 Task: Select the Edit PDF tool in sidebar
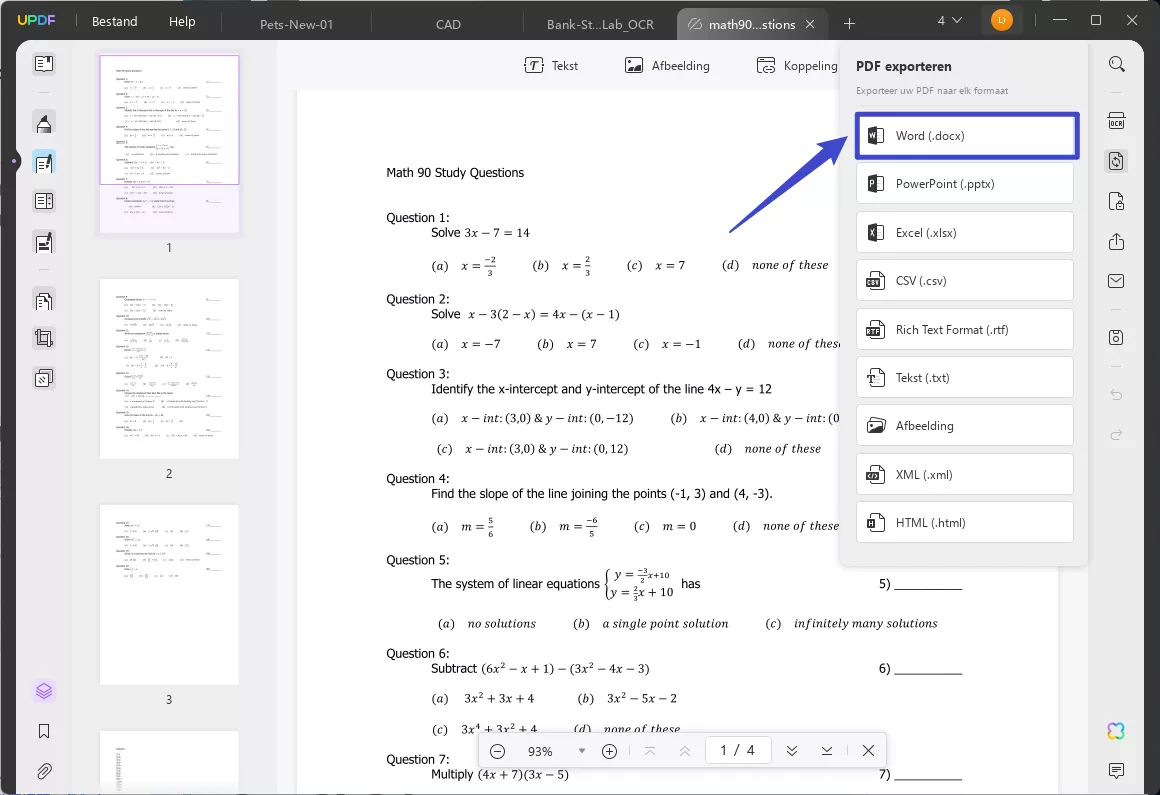coord(44,162)
